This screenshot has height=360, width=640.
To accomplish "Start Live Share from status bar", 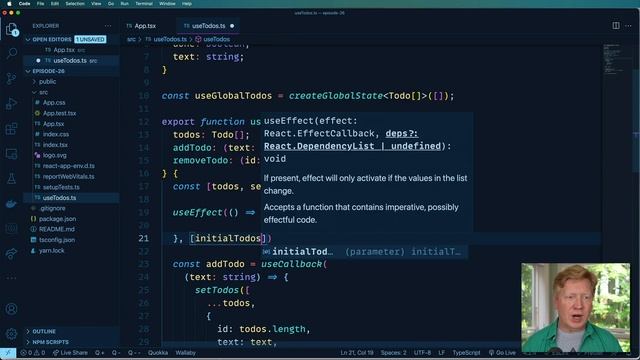I will point(70,353).
